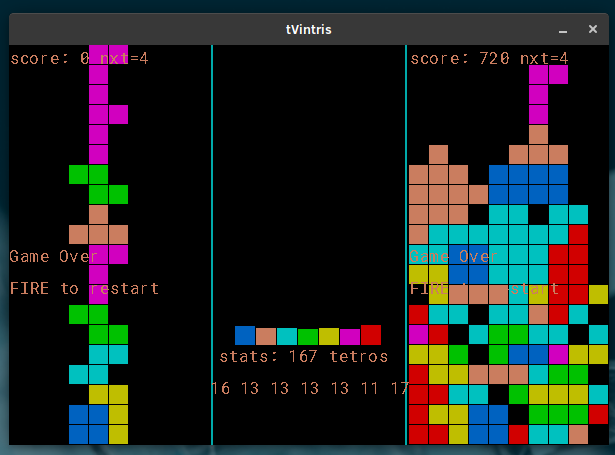Select the red square in stats row
This screenshot has width=615, height=455.
pos(371,335)
